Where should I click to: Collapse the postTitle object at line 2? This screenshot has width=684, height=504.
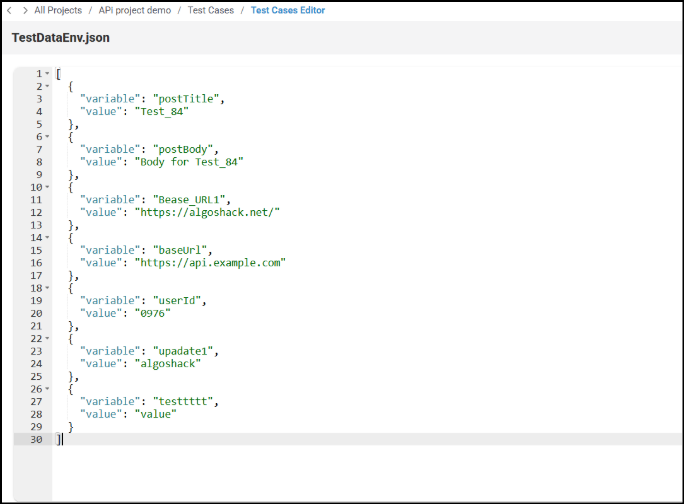click(x=47, y=86)
